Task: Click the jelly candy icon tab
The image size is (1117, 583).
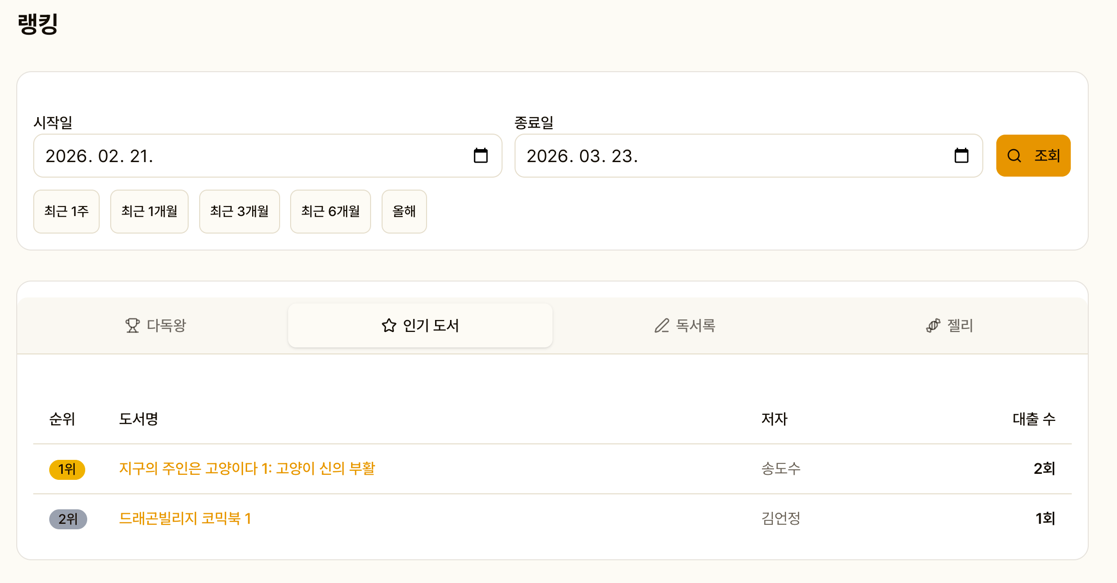Action: click(x=933, y=326)
